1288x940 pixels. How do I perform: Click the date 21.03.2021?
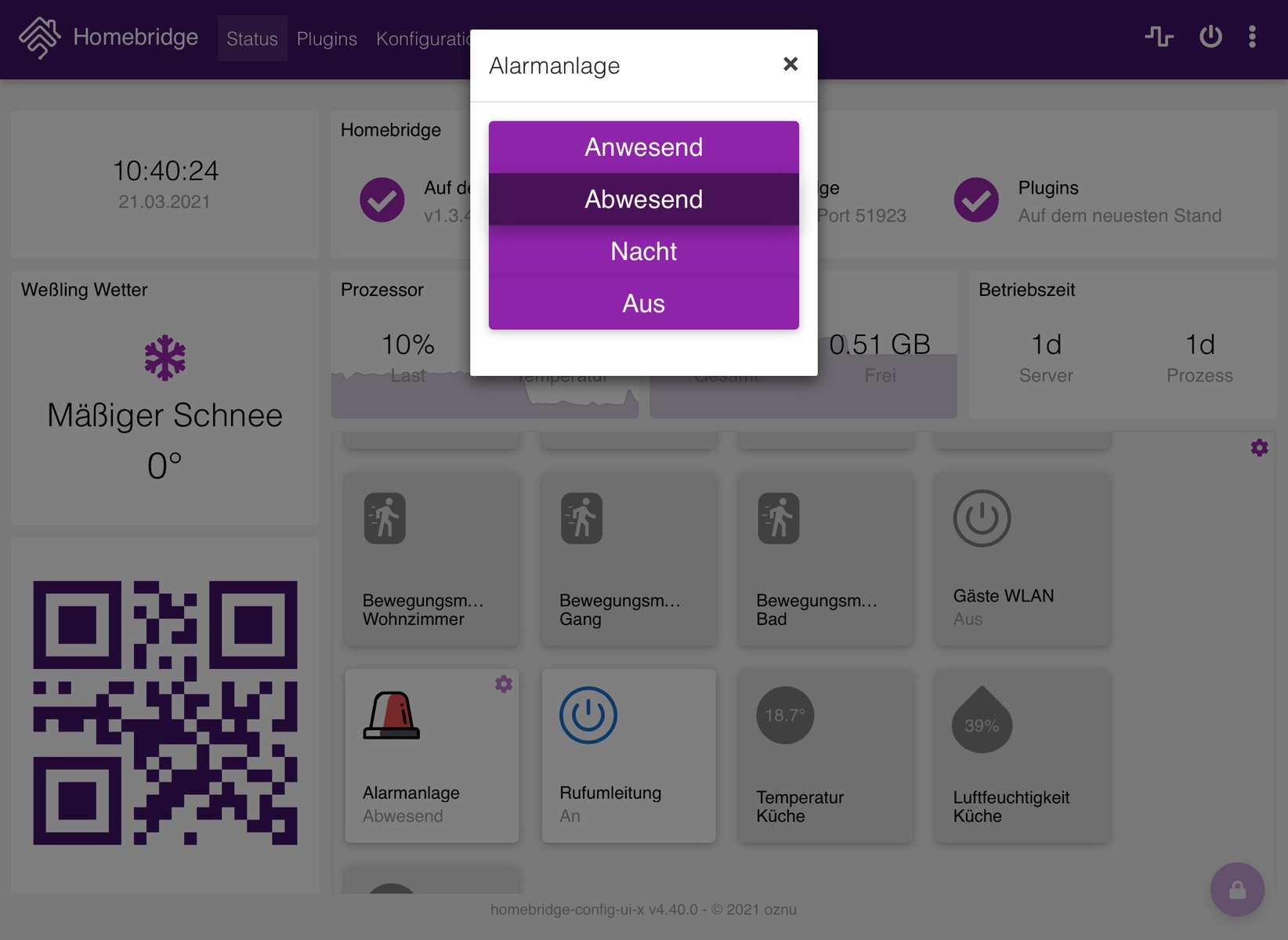pyautogui.click(x=165, y=202)
